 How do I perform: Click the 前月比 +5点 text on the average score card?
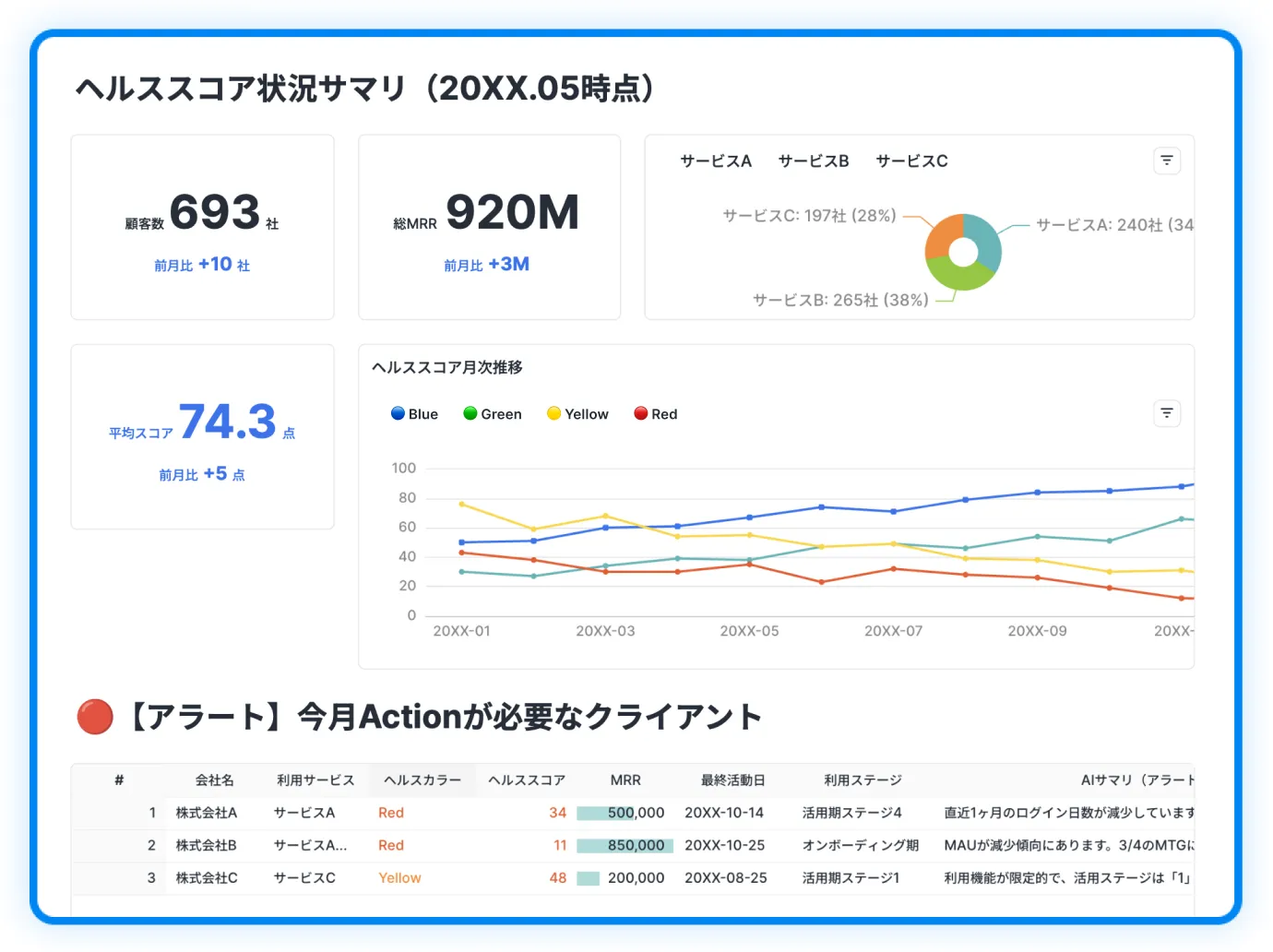click(202, 474)
